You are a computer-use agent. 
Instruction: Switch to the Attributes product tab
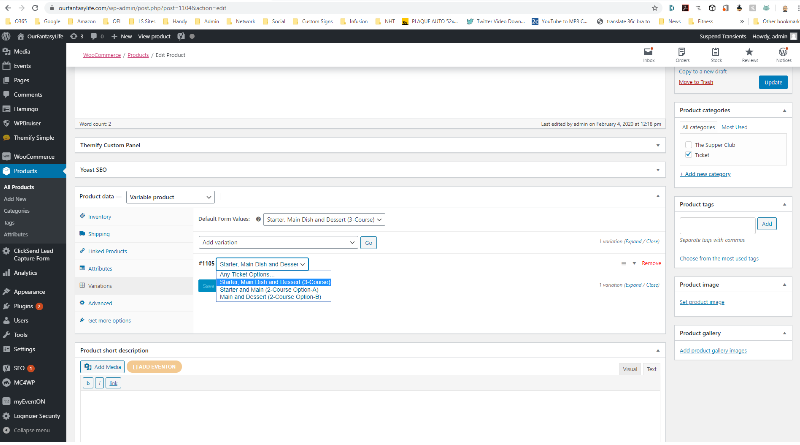[99, 268]
